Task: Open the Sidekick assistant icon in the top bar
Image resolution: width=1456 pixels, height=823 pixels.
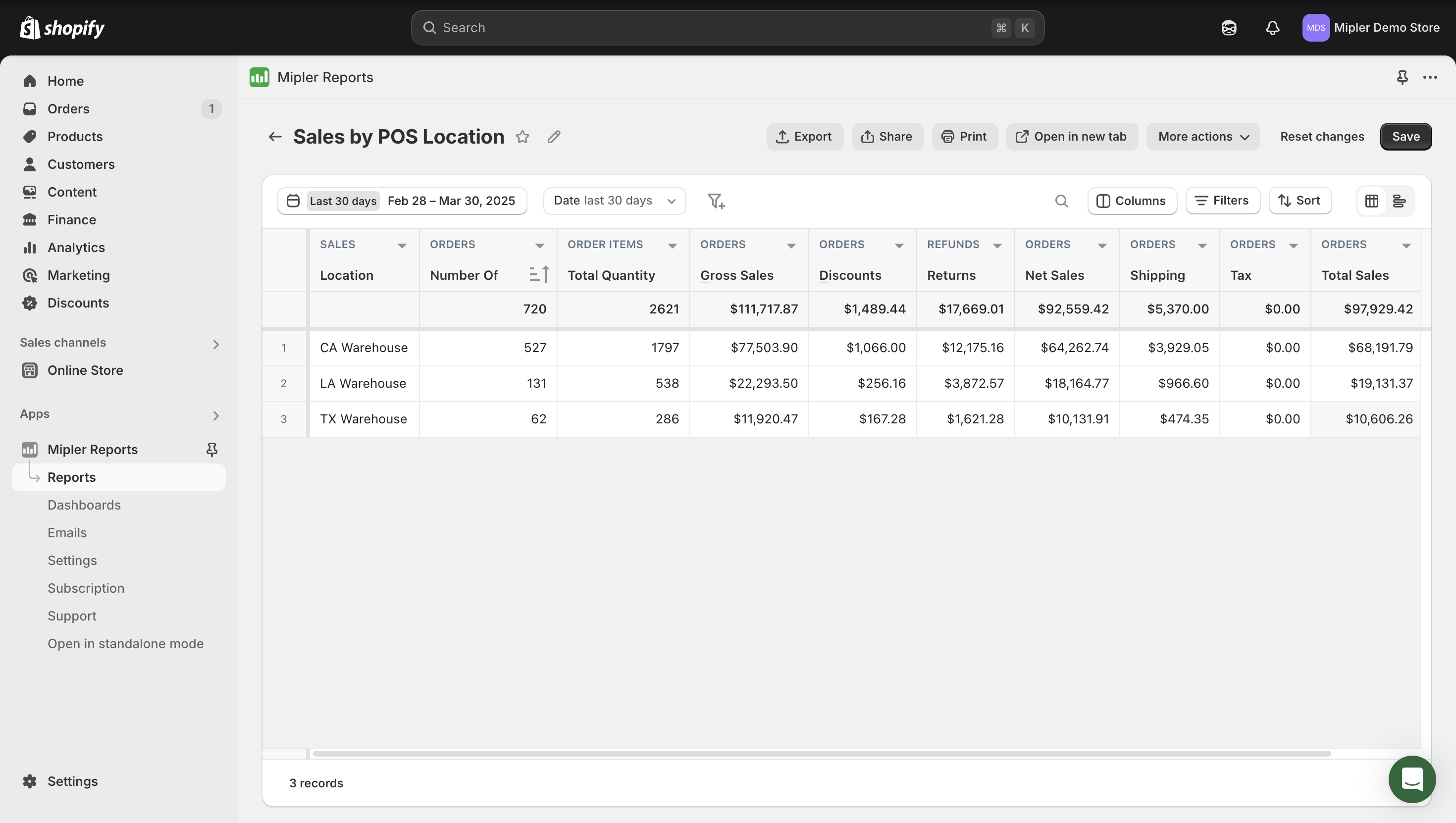Action: pos(1229,28)
